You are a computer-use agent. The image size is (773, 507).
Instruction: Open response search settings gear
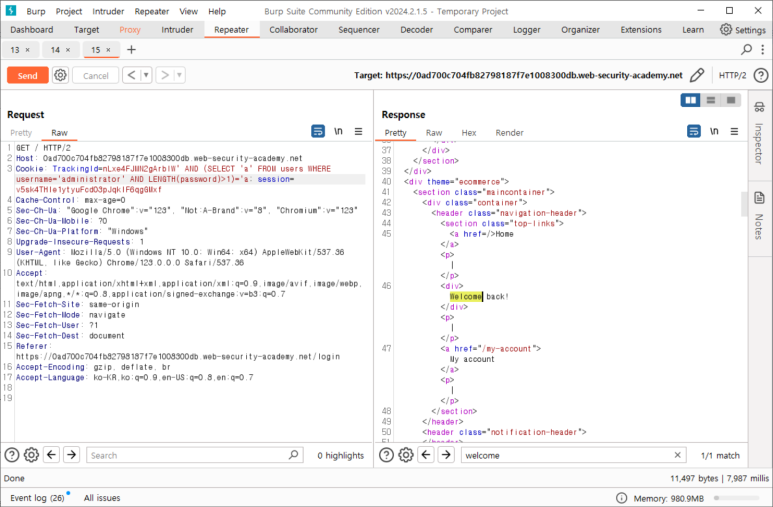(406, 455)
